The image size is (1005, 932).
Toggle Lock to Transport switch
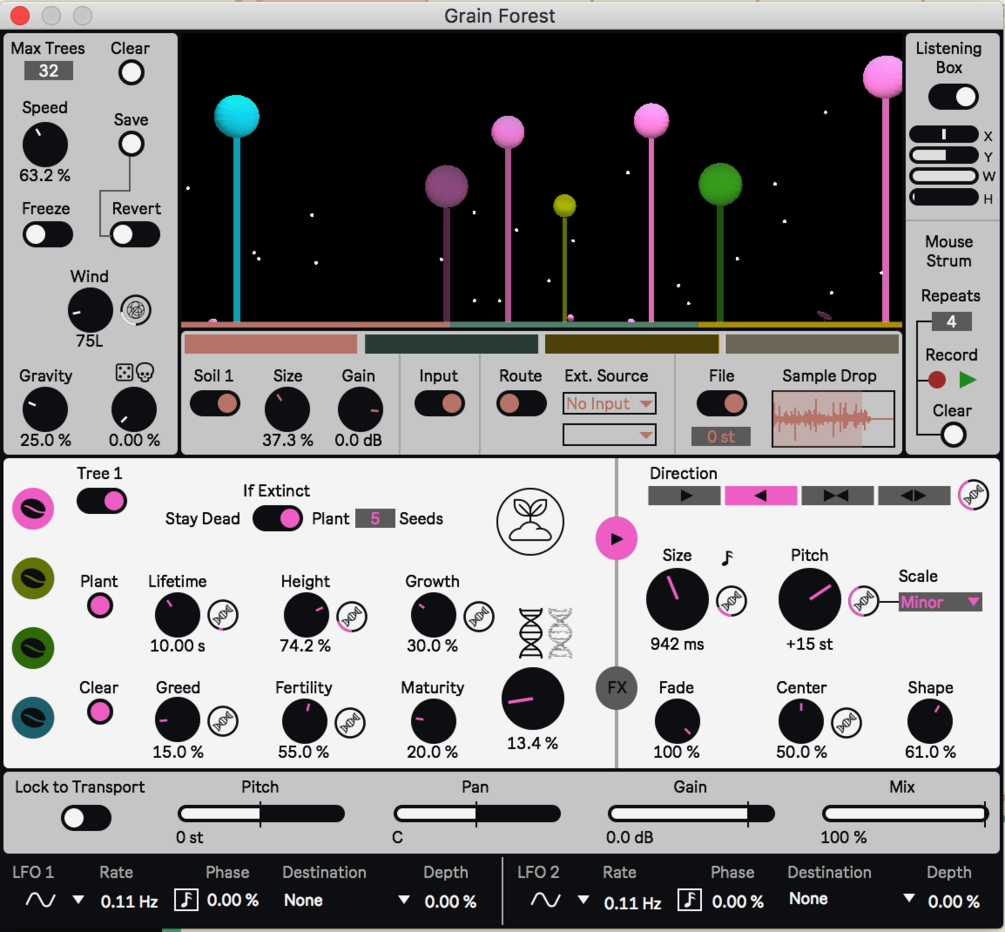coord(86,819)
